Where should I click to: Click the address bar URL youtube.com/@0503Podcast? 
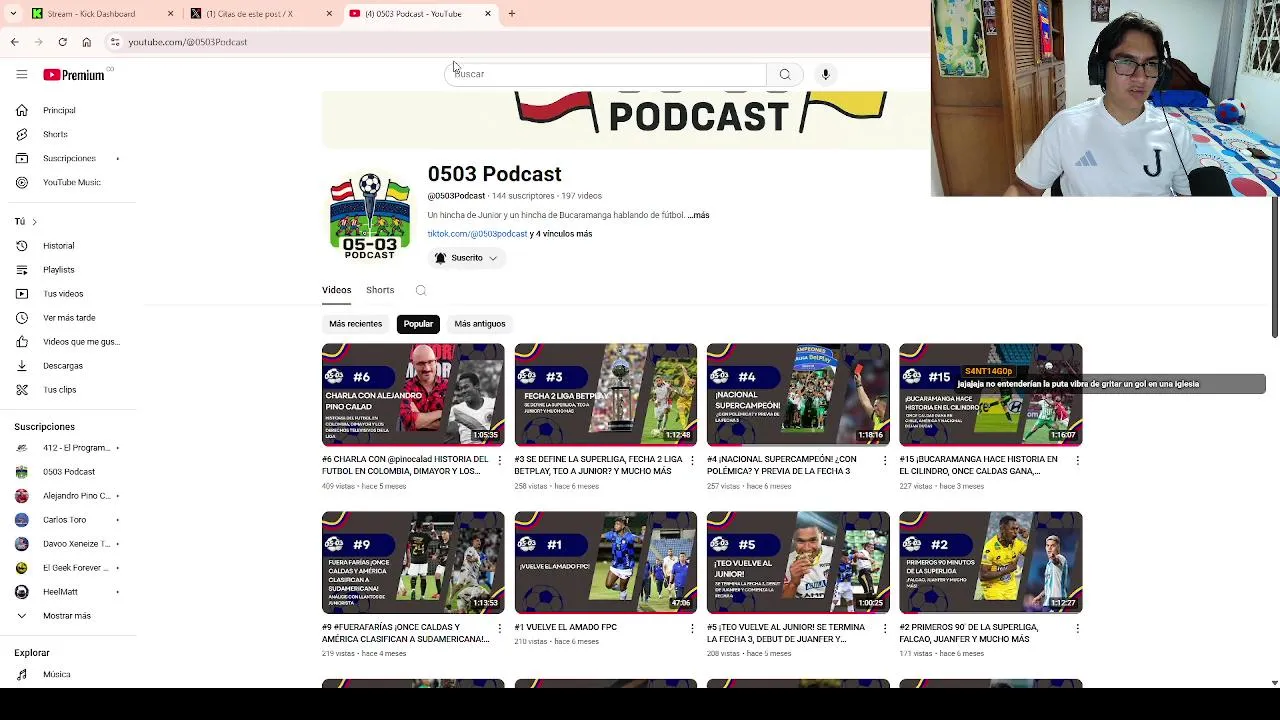click(x=188, y=42)
